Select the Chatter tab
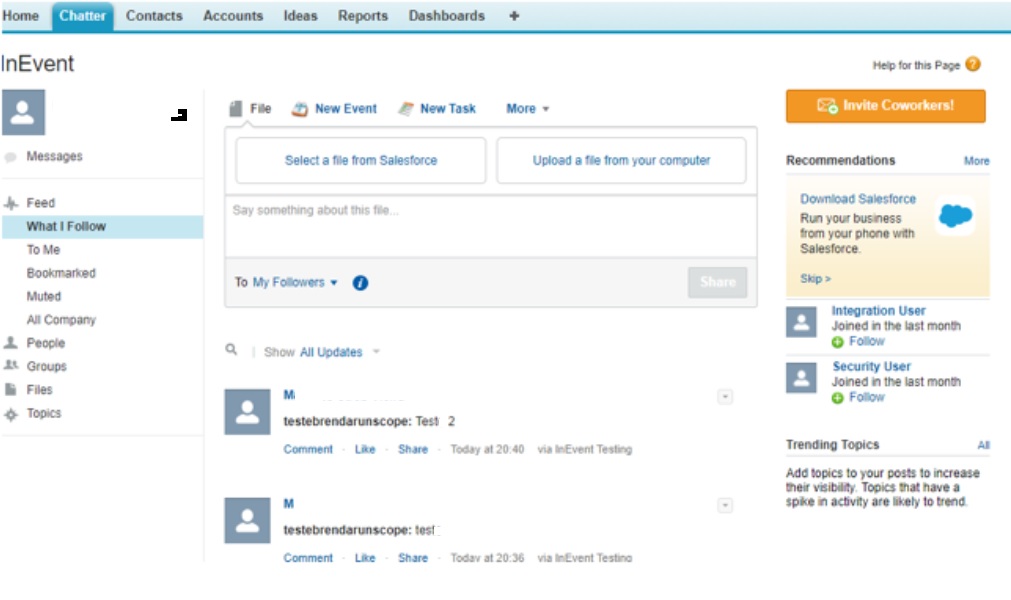This screenshot has height=600, width=1011. 83,16
